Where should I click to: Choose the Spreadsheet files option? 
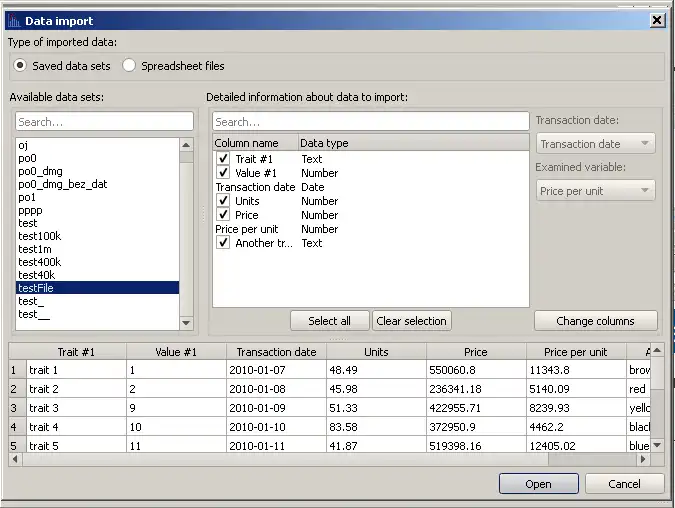pos(130,66)
